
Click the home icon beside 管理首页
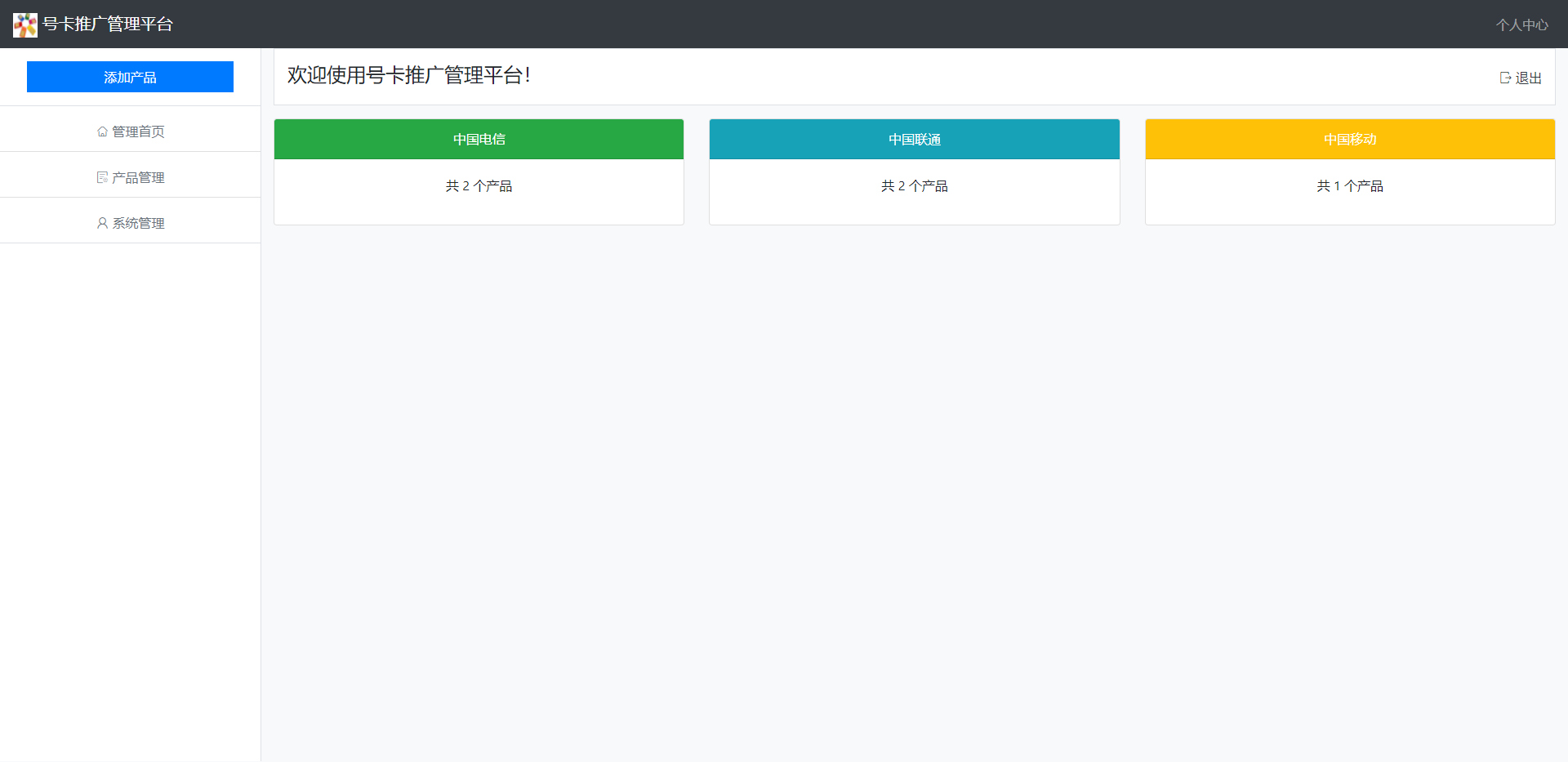[x=102, y=131]
